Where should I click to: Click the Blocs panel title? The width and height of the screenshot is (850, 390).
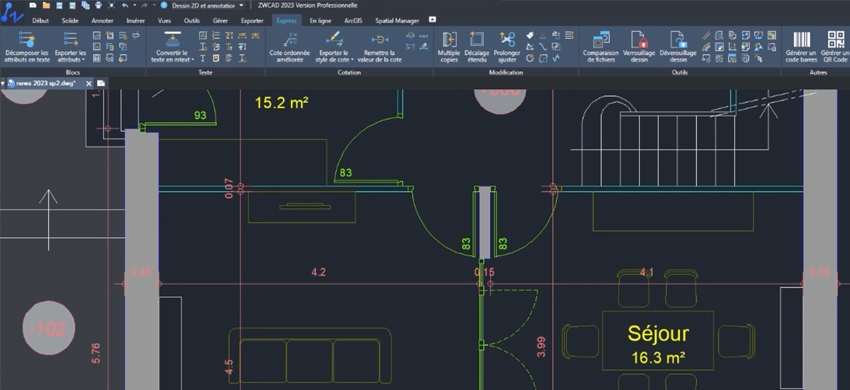coord(72,72)
